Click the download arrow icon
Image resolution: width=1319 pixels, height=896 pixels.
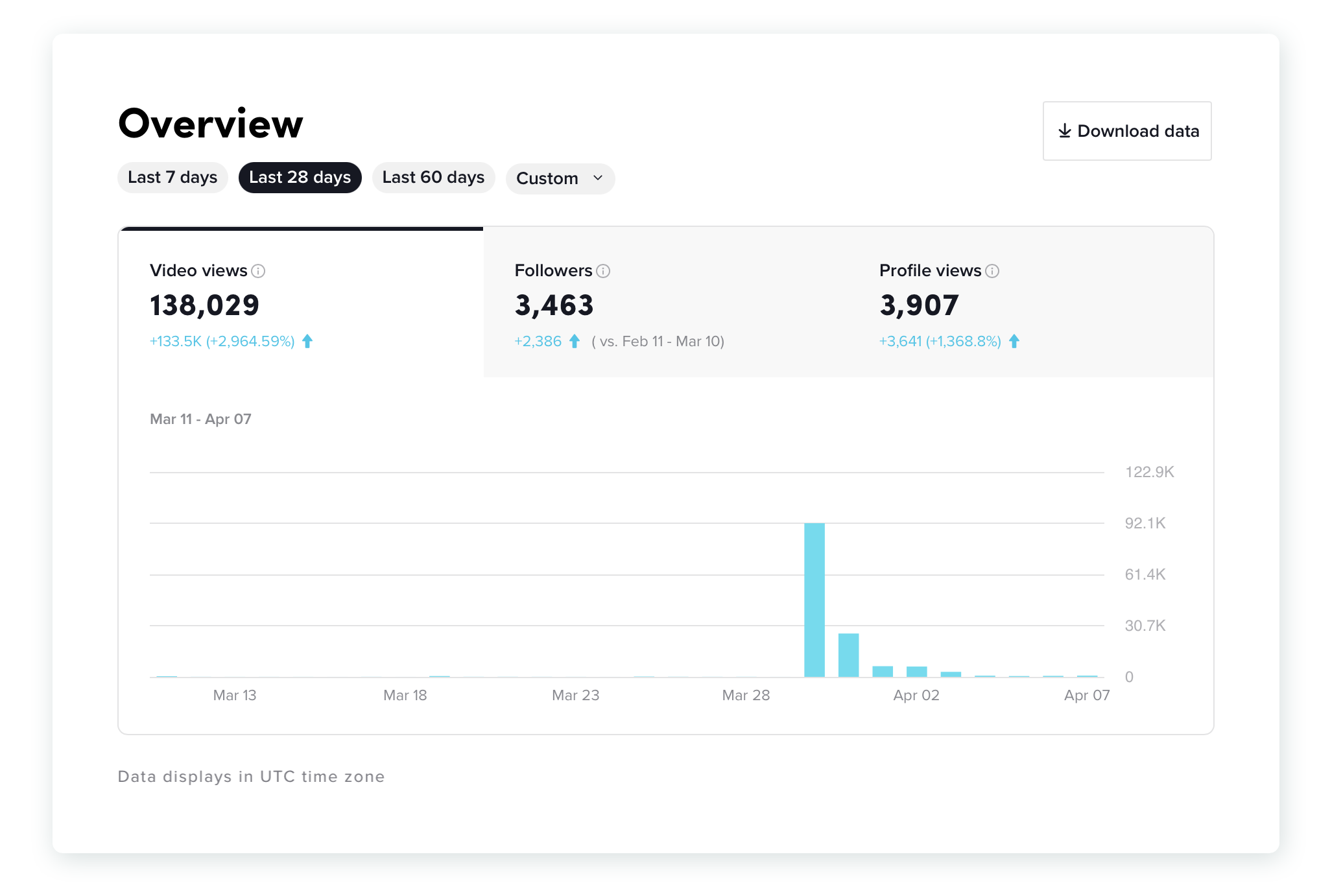coord(1064,131)
